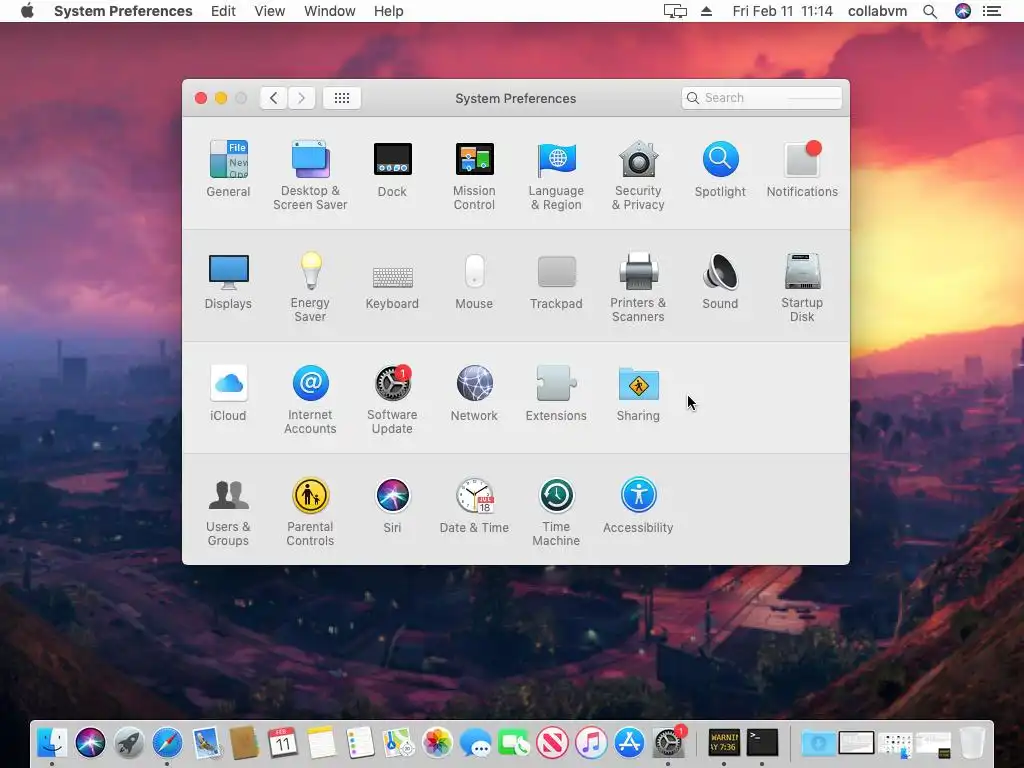This screenshot has width=1024, height=768.
Task: Activate Siri from the menu bar
Action: click(x=963, y=11)
